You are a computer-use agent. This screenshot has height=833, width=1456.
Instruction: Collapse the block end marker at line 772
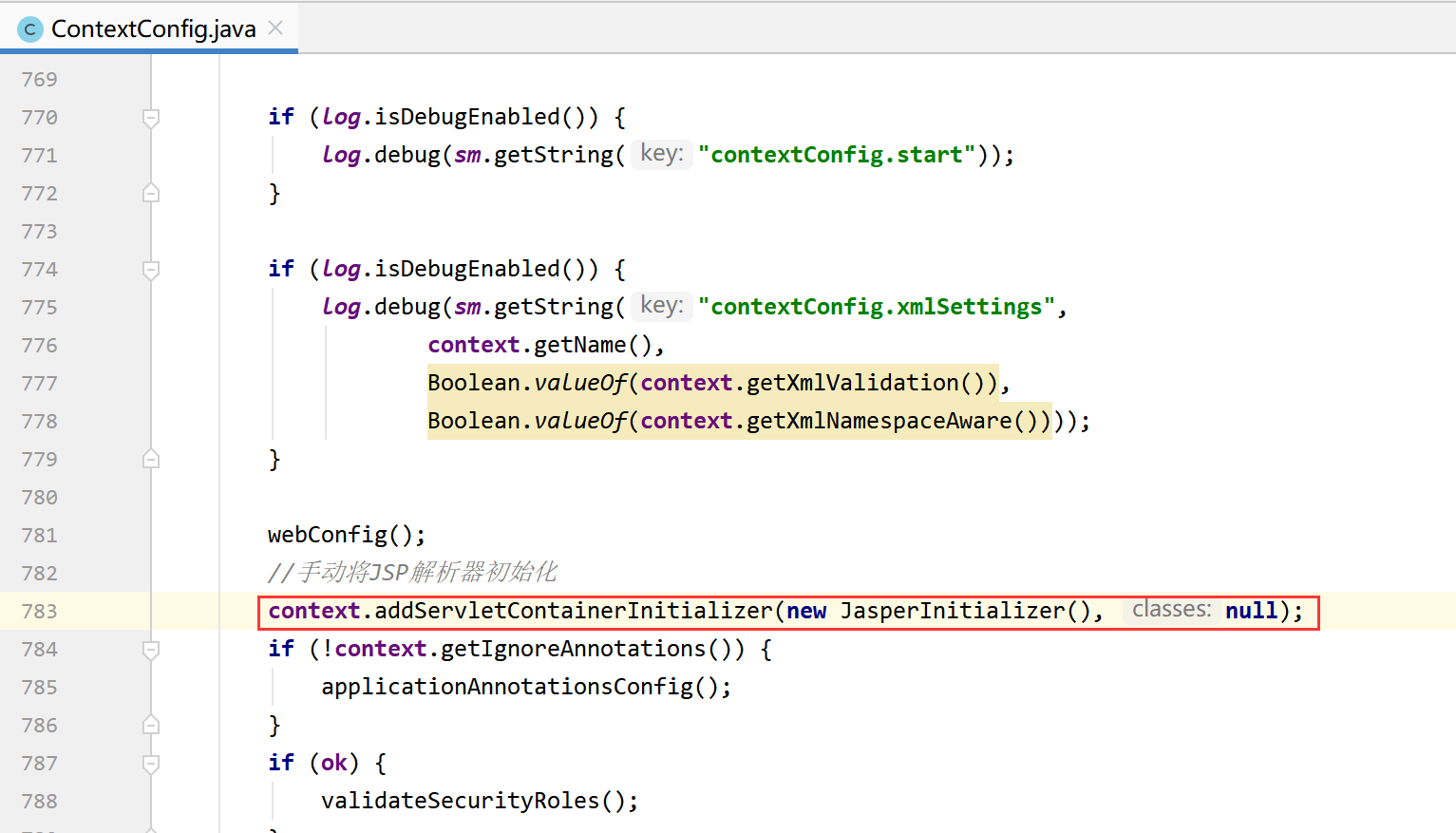[151, 193]
